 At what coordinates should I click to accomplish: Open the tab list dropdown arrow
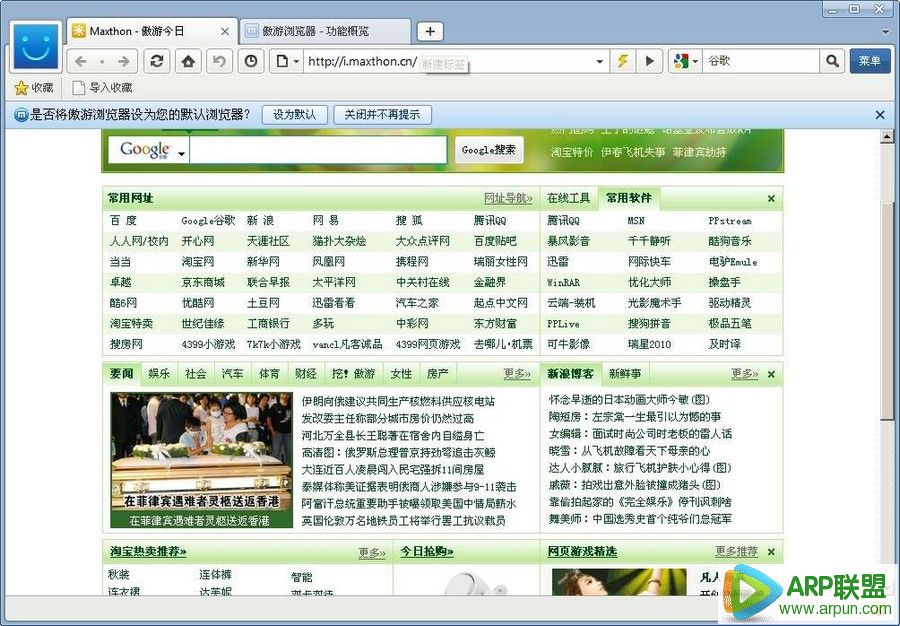[888, 32]
